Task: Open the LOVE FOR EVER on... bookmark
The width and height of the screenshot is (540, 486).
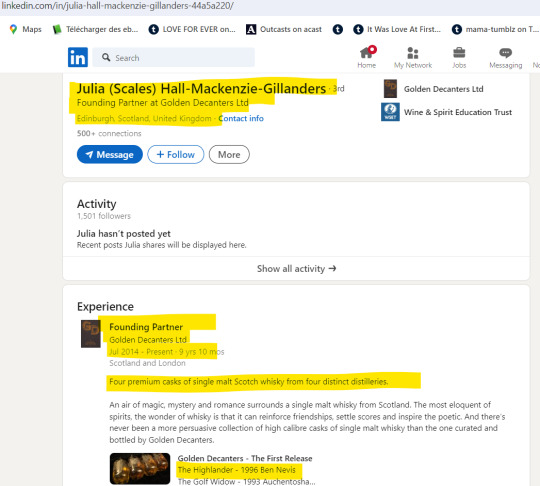Action: pyautogui.click(x=192, y=29)
